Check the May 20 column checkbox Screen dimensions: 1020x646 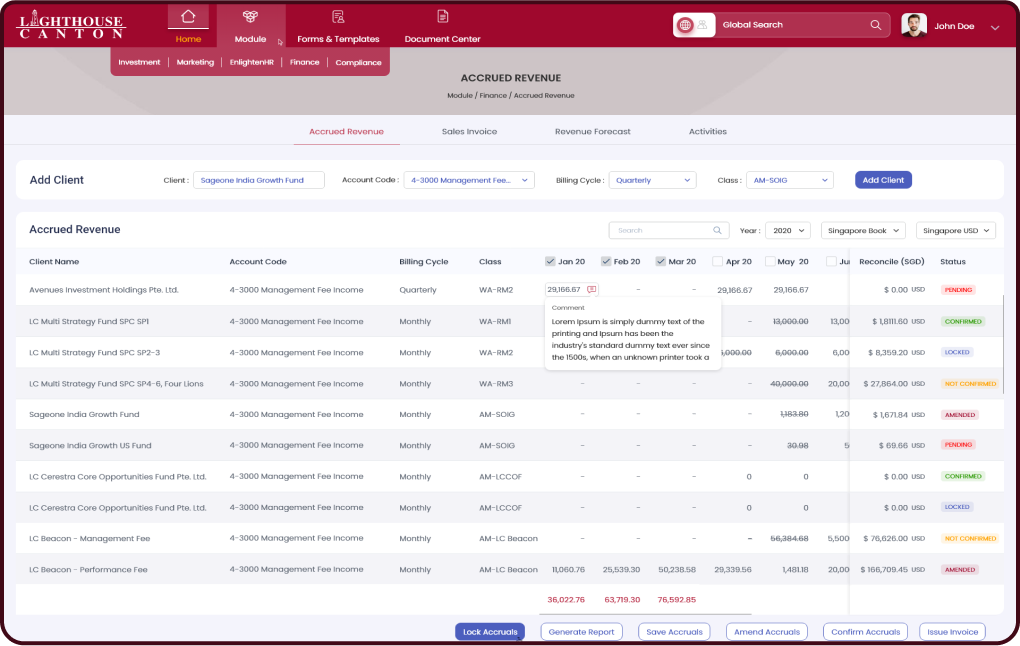click(x=770, y=262)
